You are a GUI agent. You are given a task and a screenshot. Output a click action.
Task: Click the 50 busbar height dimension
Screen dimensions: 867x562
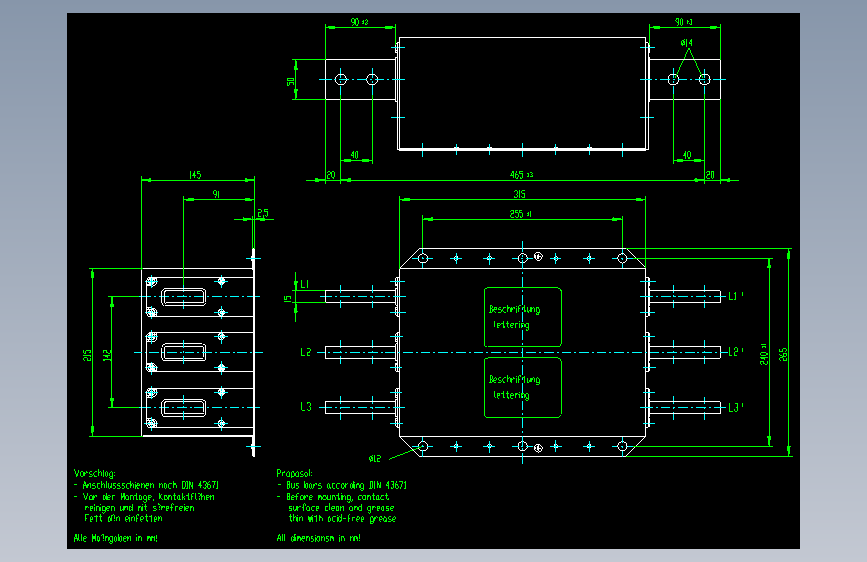click(290, 81)
